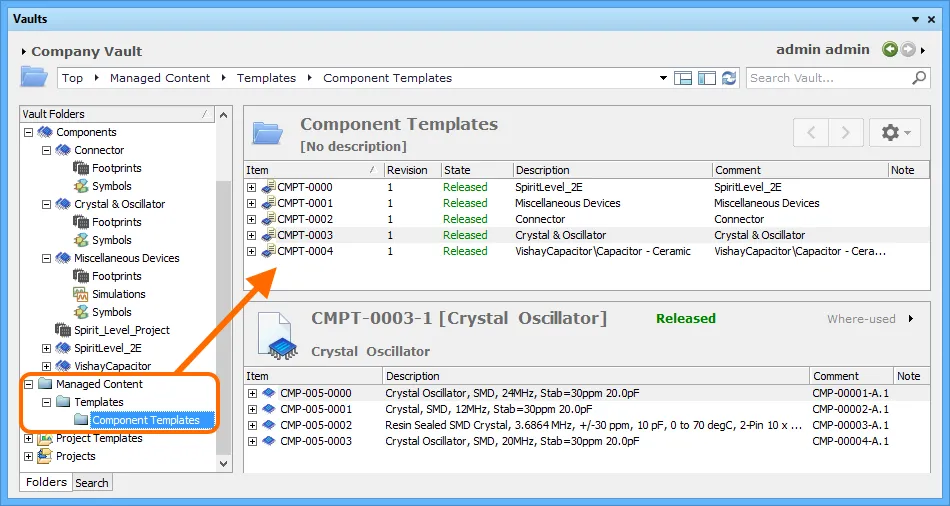Viewport: 950px width, 506px height.
Task: Click the CMPT-0000 template icon
Action: 268,187
